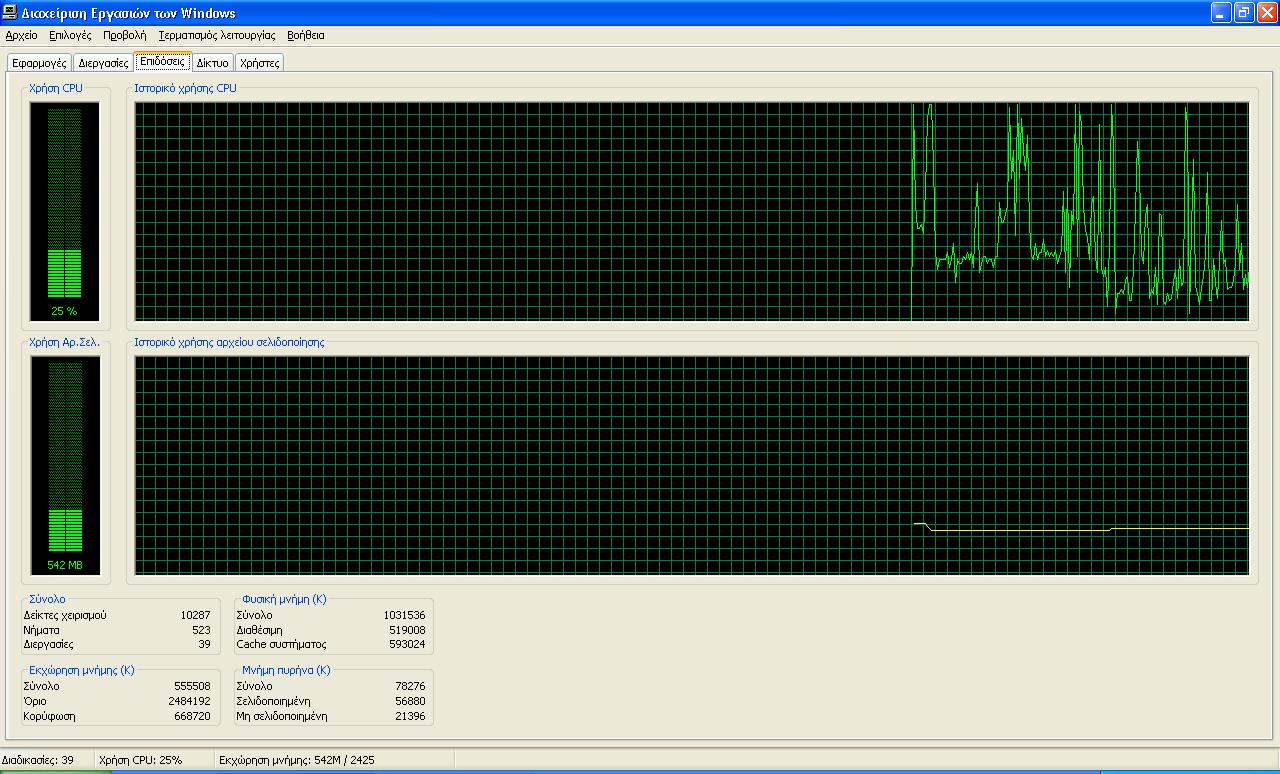Click the Χρήση CPU status bar field
The height and width of the screenshot is (774, 1280).
pyautogui.click(x=140, y=760)
